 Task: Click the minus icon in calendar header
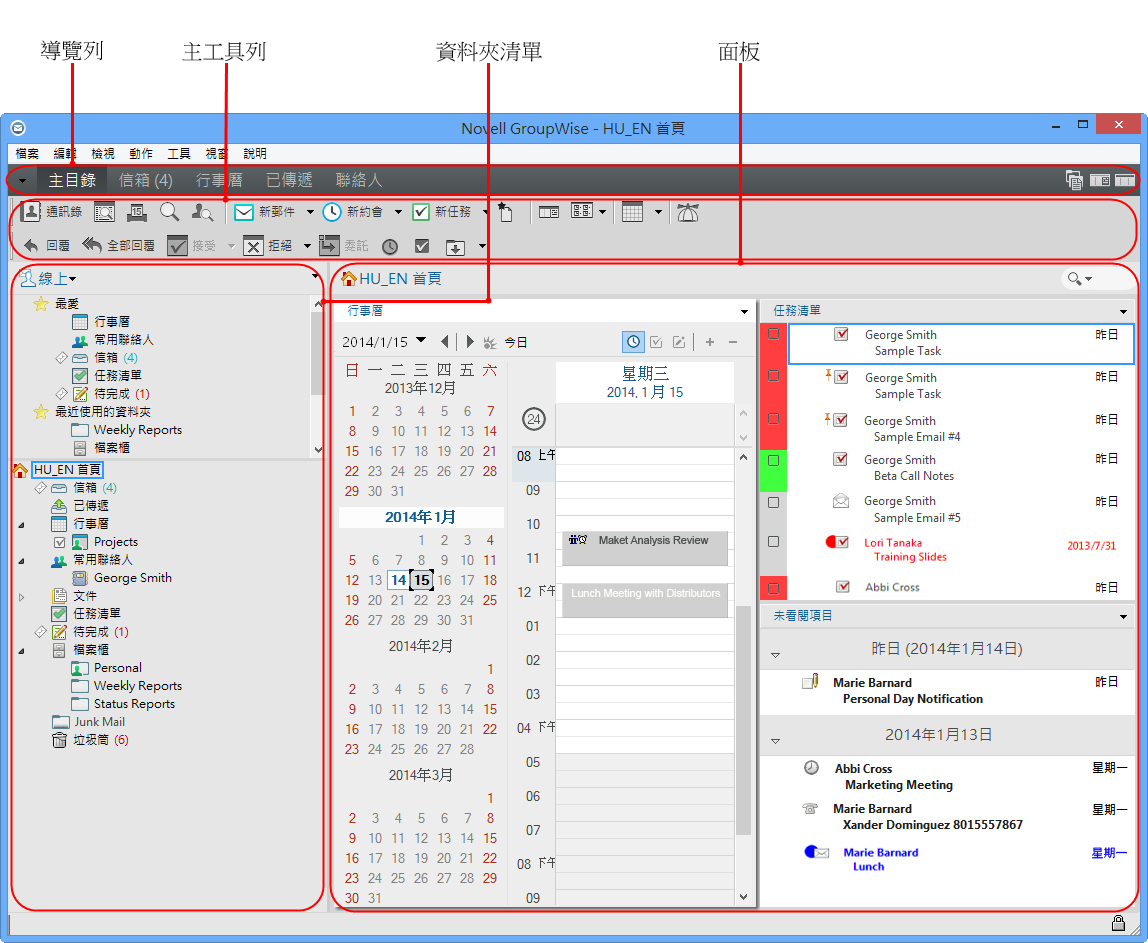tap(732, 342)
